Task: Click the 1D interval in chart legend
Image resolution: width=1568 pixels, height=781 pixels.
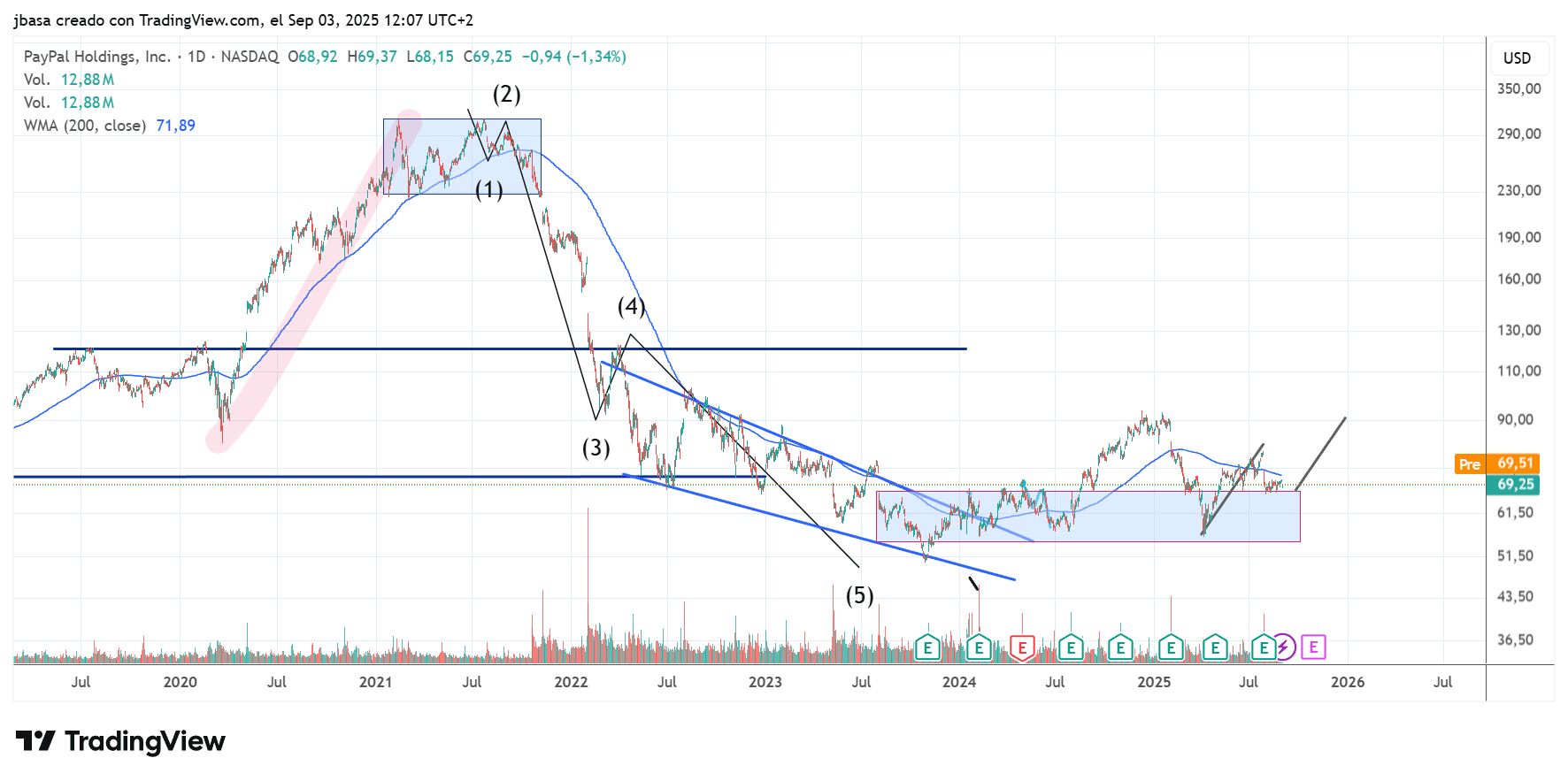Action: click(x=196, y=57)
